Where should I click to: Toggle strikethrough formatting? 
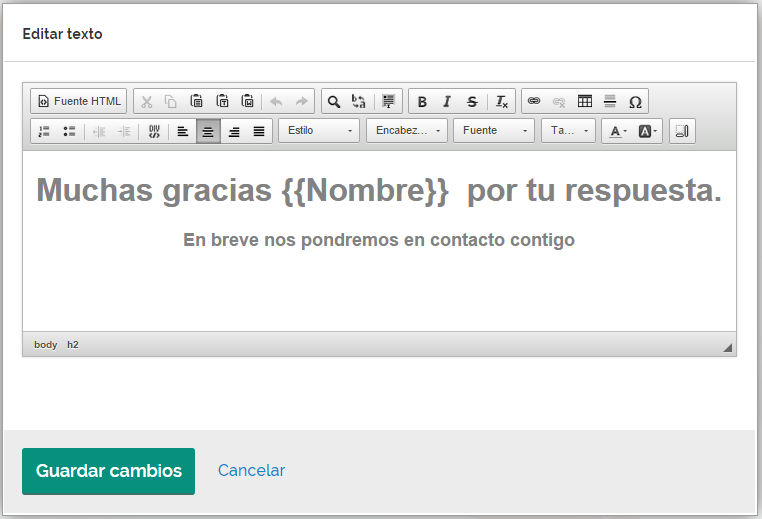click(x=472, y=101)
